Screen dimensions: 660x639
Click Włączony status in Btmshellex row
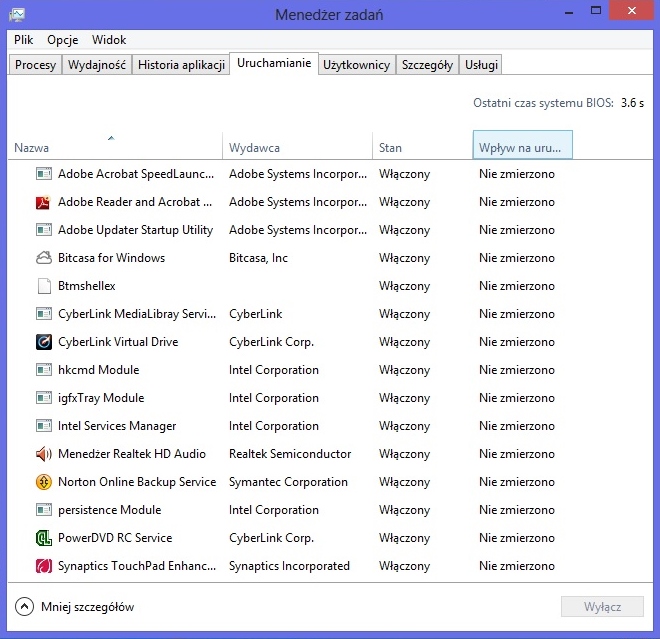point(405,286)
